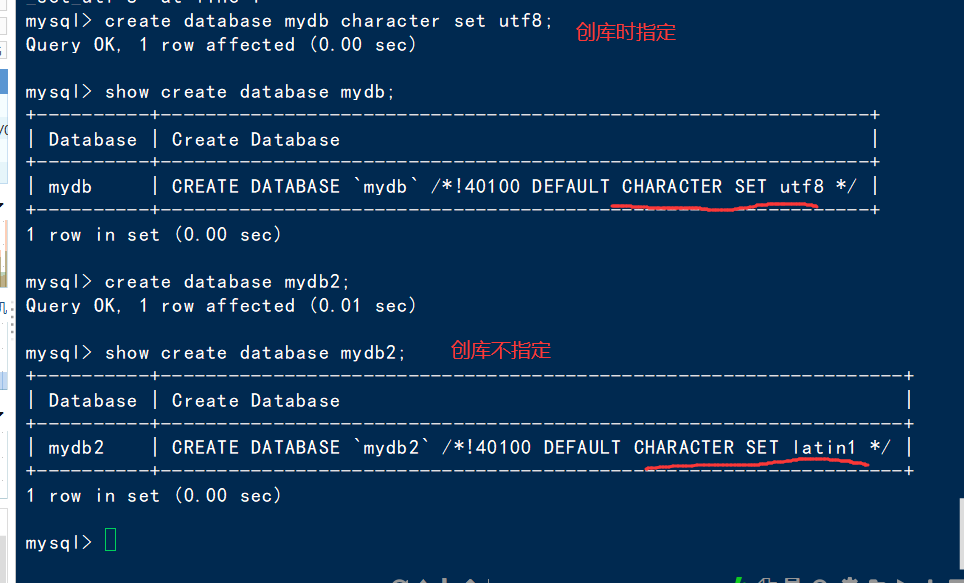
Task: Click the 'Database' header above the mydb row
Action: [x=93, y=140]
